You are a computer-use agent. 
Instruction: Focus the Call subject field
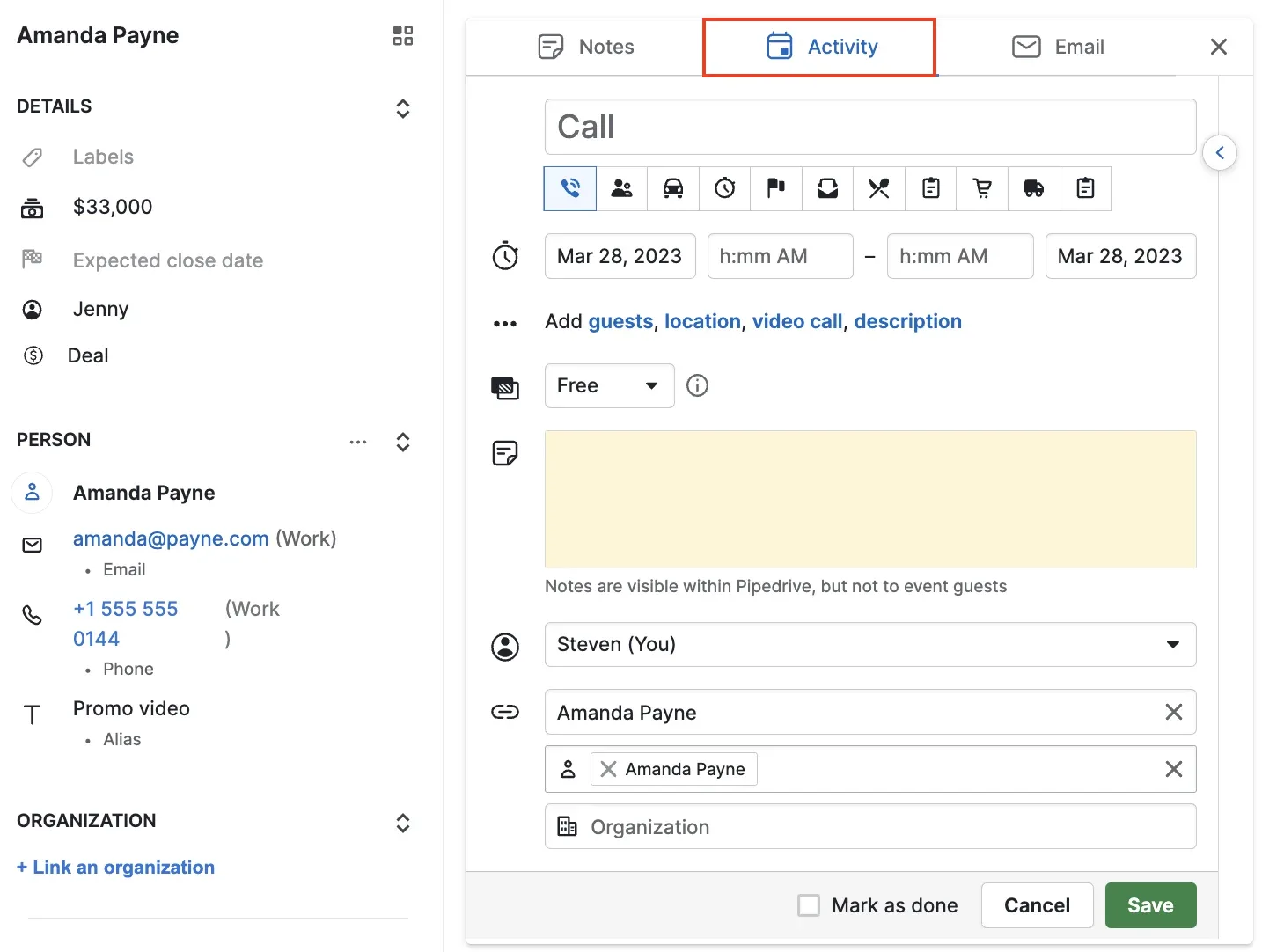click(x=870, y=127)
